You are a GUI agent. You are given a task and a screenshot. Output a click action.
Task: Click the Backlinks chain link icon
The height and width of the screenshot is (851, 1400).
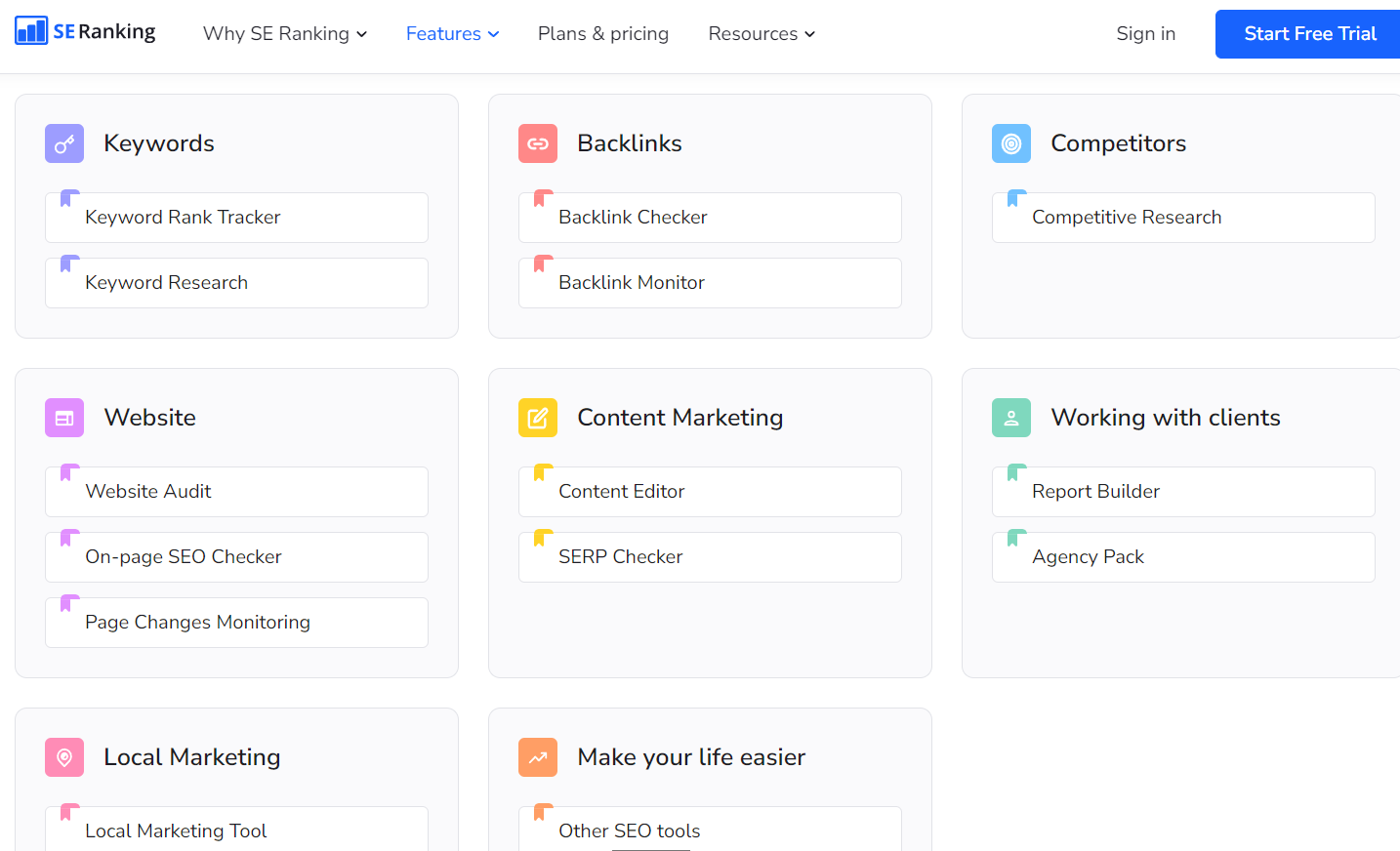click(x=538, y=143)
